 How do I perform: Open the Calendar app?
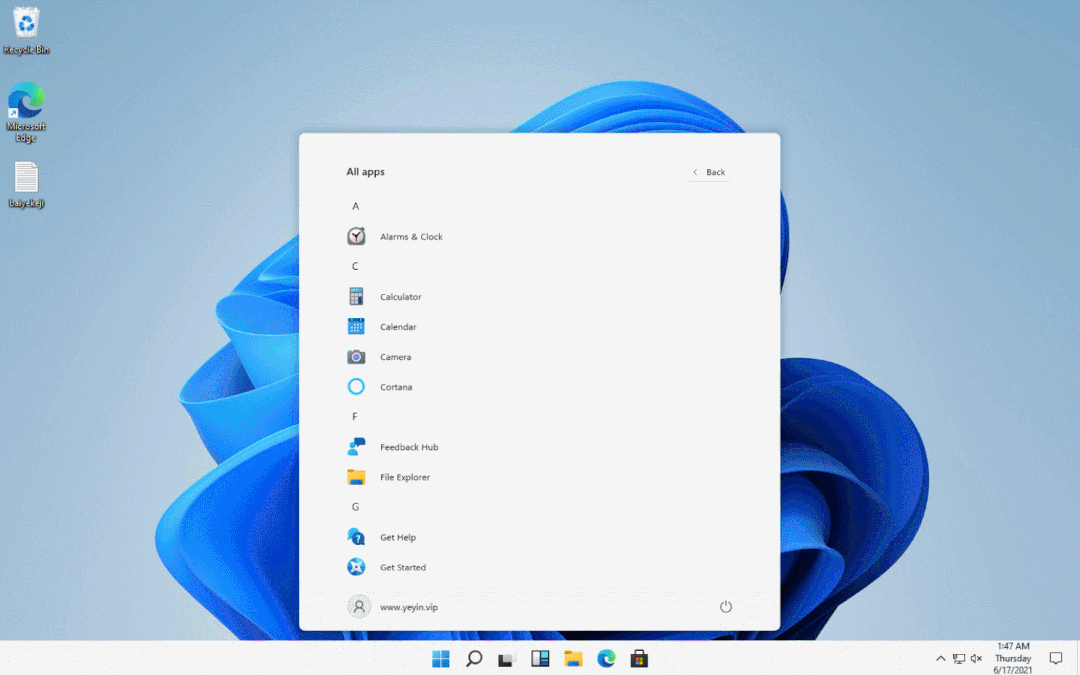(397, 326)
